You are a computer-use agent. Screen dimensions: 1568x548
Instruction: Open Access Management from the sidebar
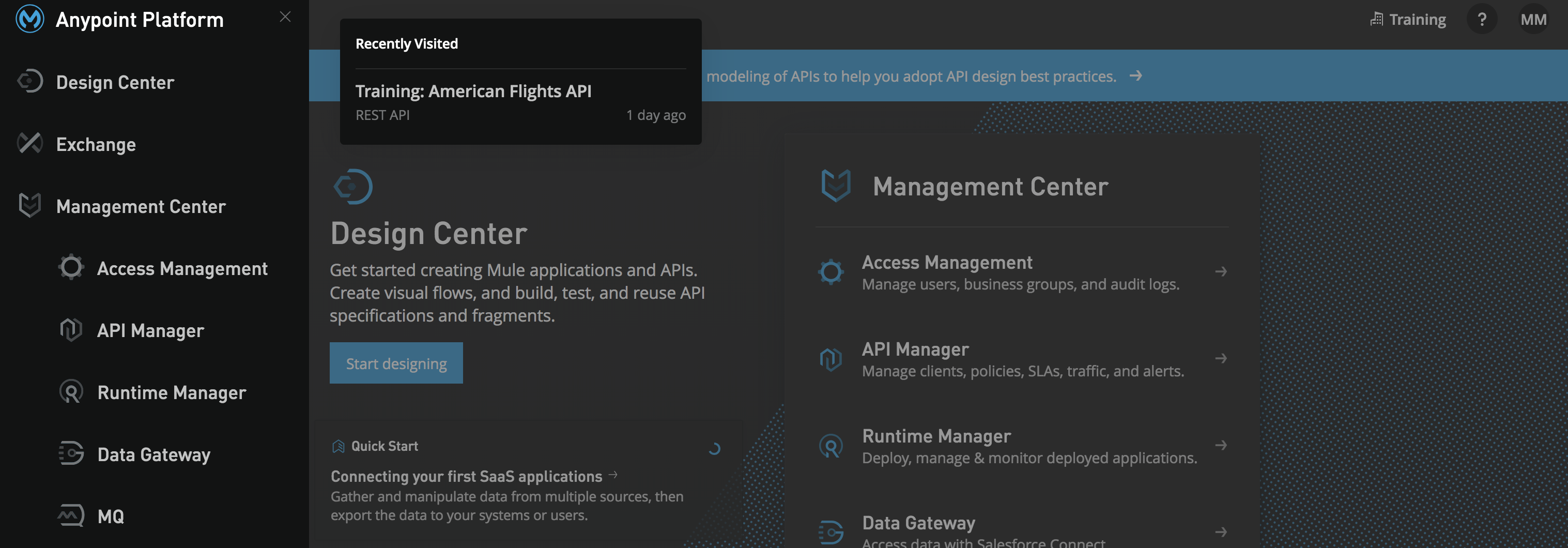tap(182, 268)
